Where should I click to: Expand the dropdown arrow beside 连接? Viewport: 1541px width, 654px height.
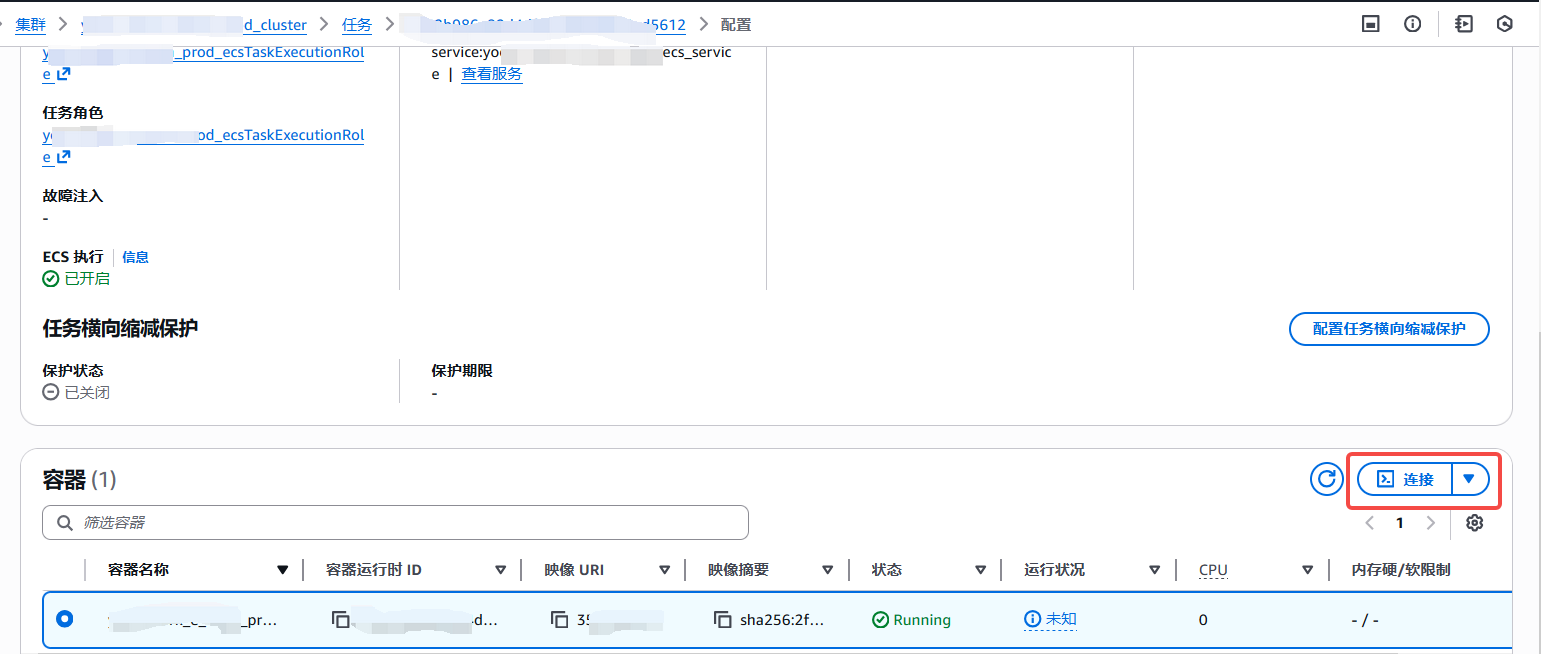(1468, 479)
